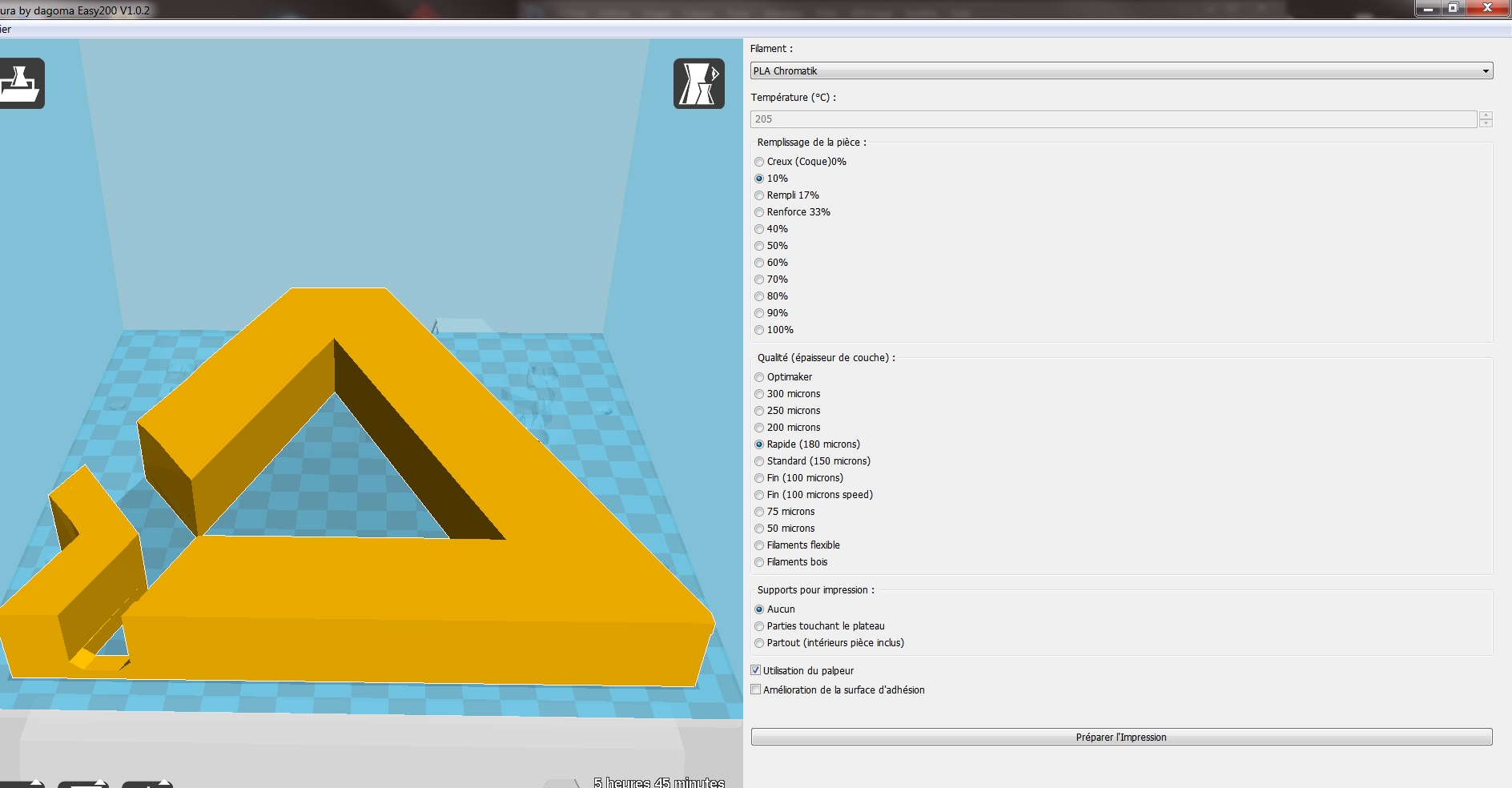Select the 50% fill option
The width and height of the screenshot is (1512, 788).
(771, 246)
